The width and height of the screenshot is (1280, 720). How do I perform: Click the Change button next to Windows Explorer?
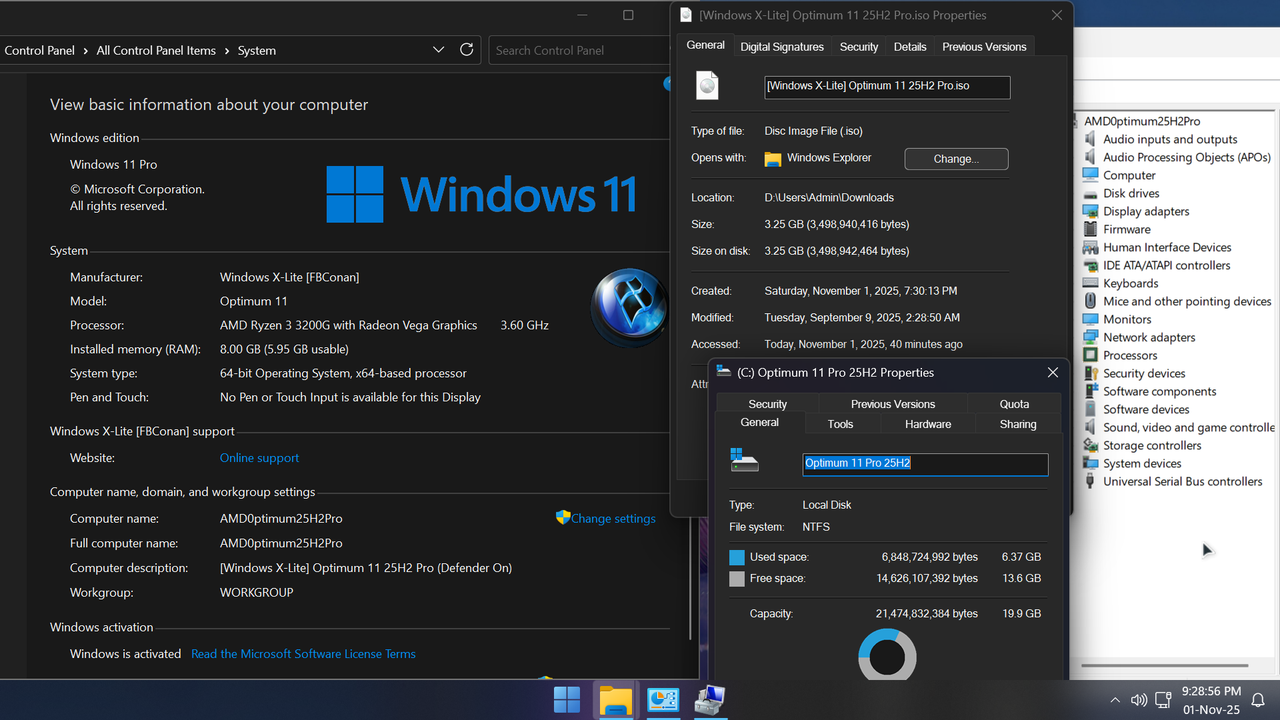pos(955,158)
